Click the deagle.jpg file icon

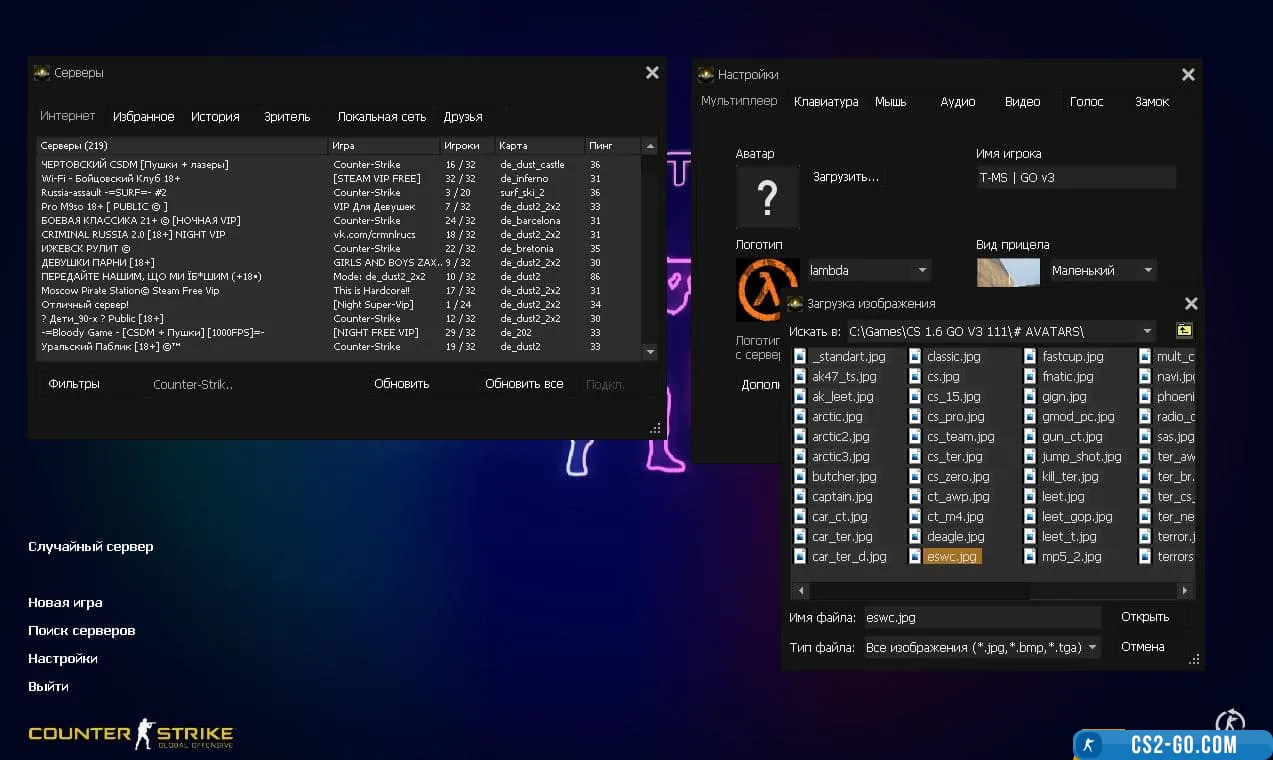(916, 537)
